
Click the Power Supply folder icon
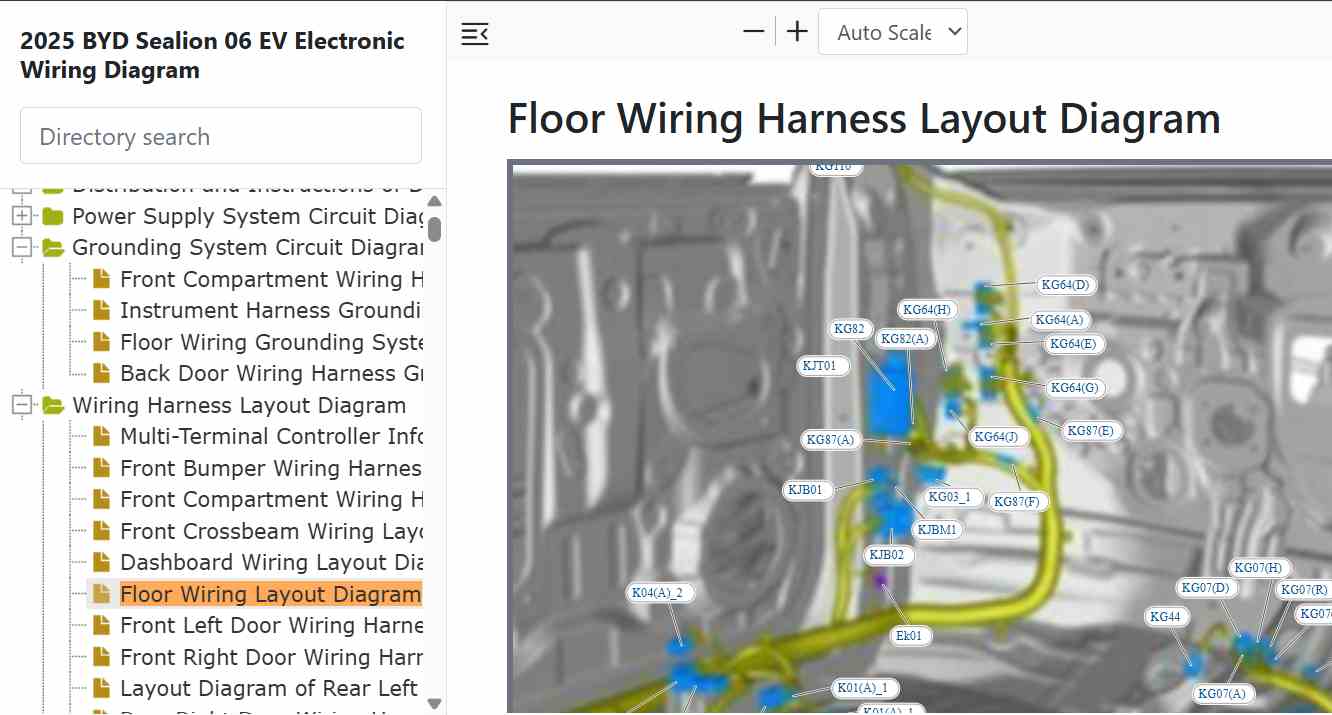(53, 216)
